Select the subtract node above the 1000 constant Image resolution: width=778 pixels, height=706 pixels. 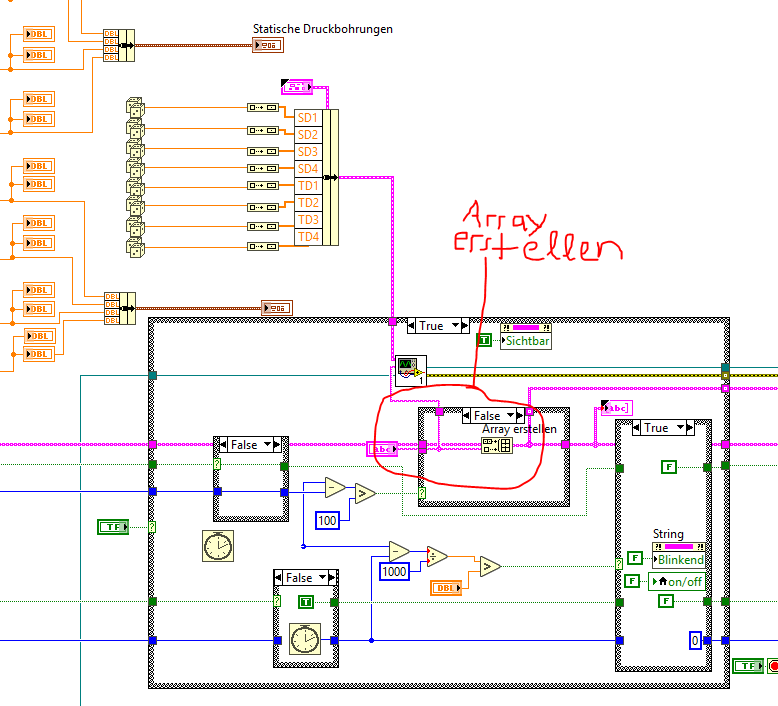click(x=399, y=551)
